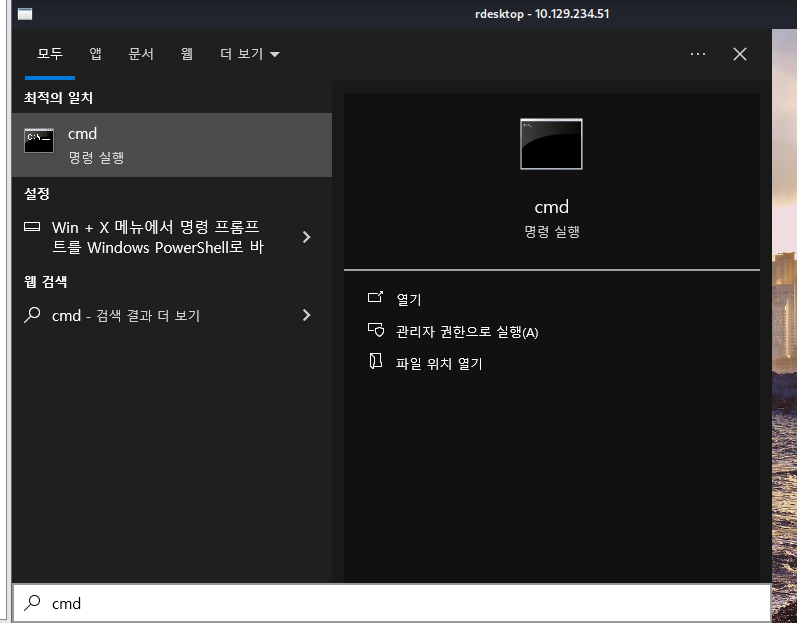This screenshot has width=797, height=623.
Task: Click the search box magnifier icon
Action: (32, 603)
